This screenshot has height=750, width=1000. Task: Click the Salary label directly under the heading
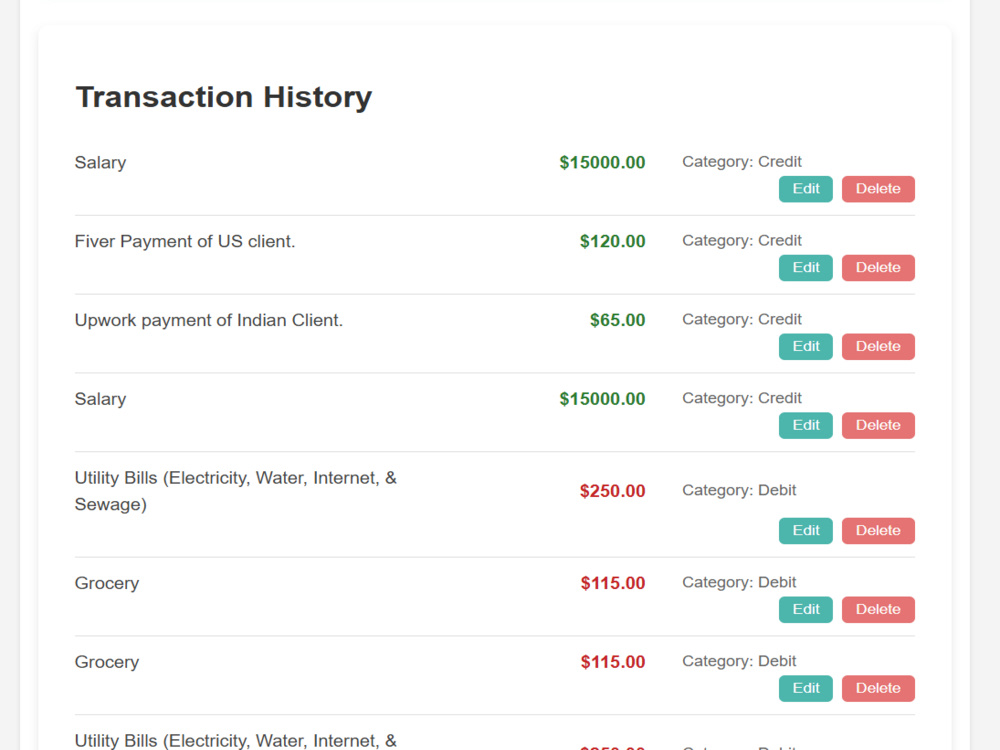pos(100,163)
